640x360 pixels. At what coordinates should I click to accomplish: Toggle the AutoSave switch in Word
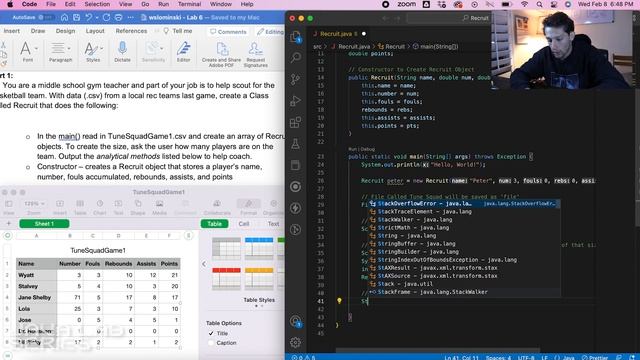[x=46, y=18]
